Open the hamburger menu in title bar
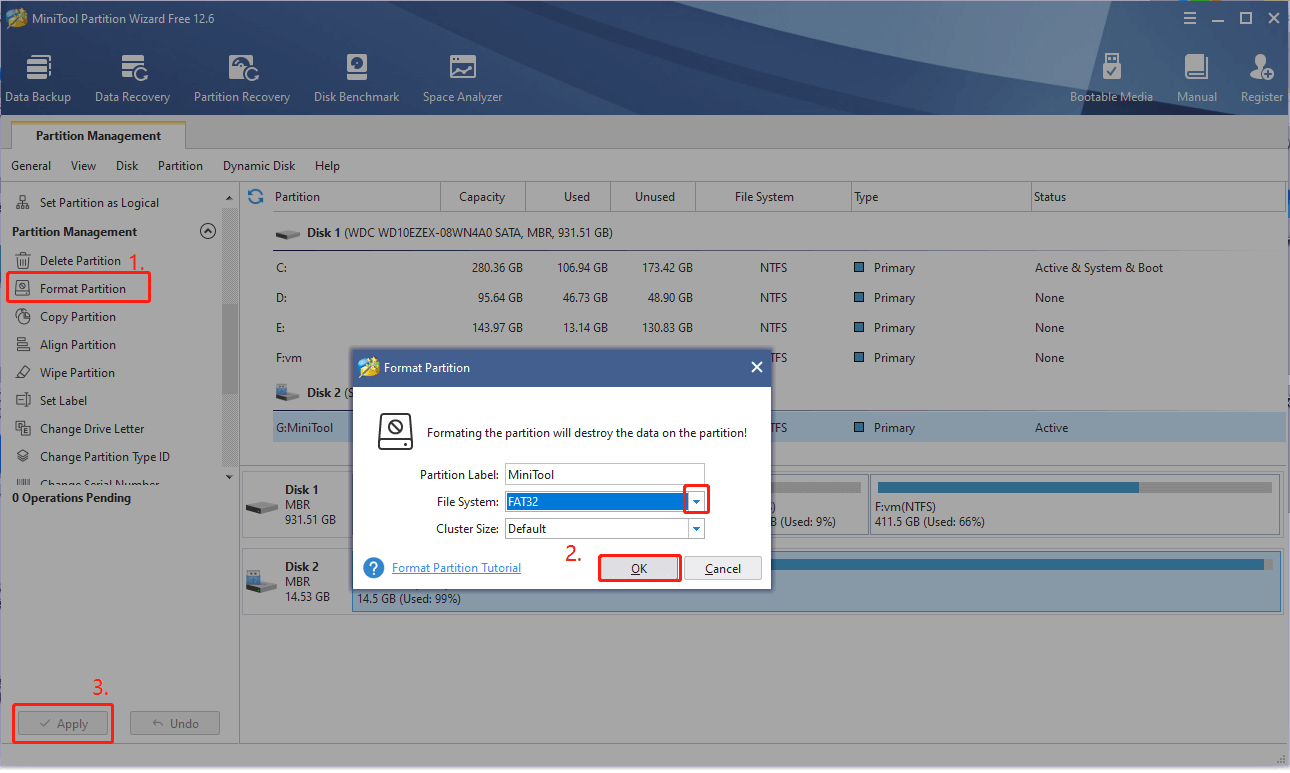 pyautogui.click(x=1190, y=18)
